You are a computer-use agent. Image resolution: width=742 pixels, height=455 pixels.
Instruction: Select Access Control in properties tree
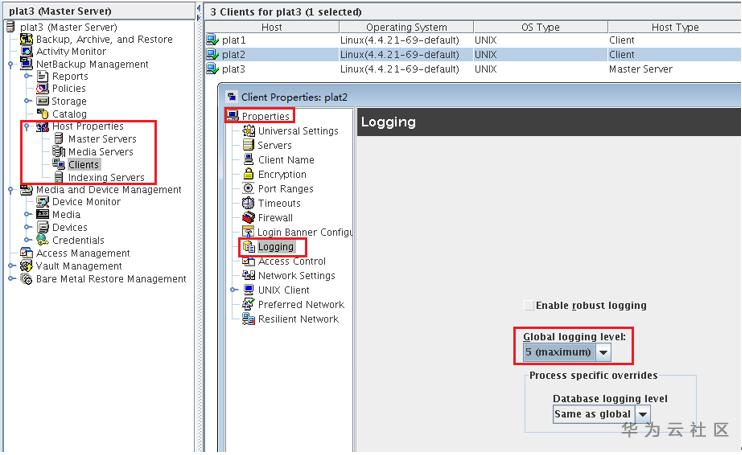292,261
